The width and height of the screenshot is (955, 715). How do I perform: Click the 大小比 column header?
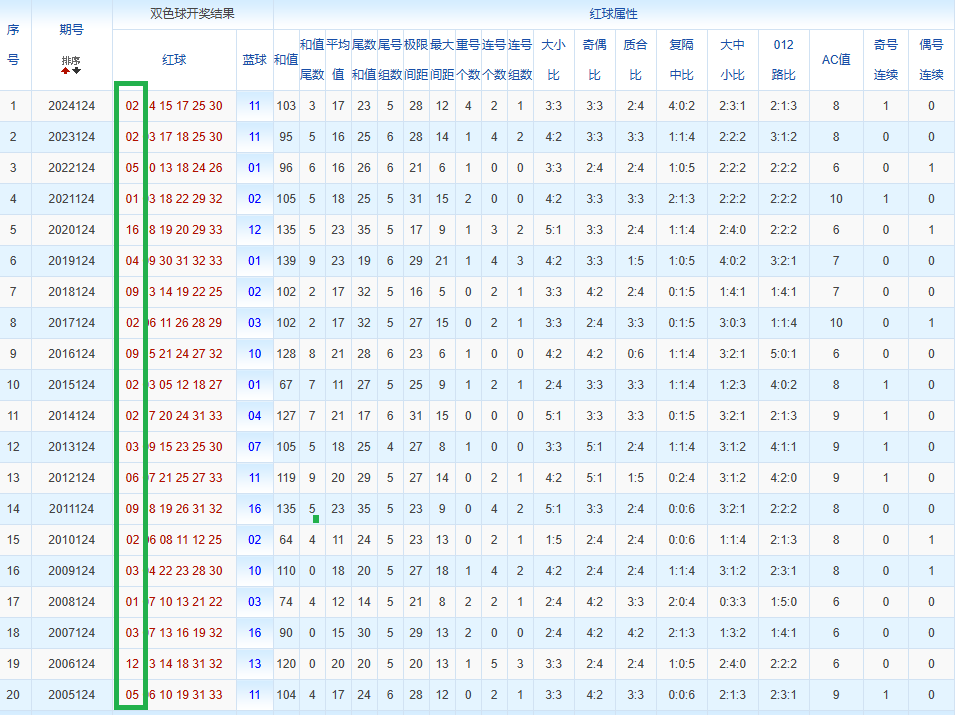pyautogui.click(x=554, y=60)
